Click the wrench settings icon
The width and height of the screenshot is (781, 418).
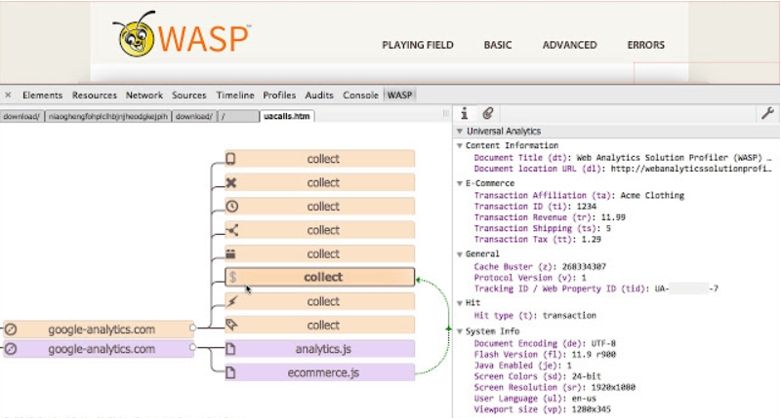pos(768,114)
